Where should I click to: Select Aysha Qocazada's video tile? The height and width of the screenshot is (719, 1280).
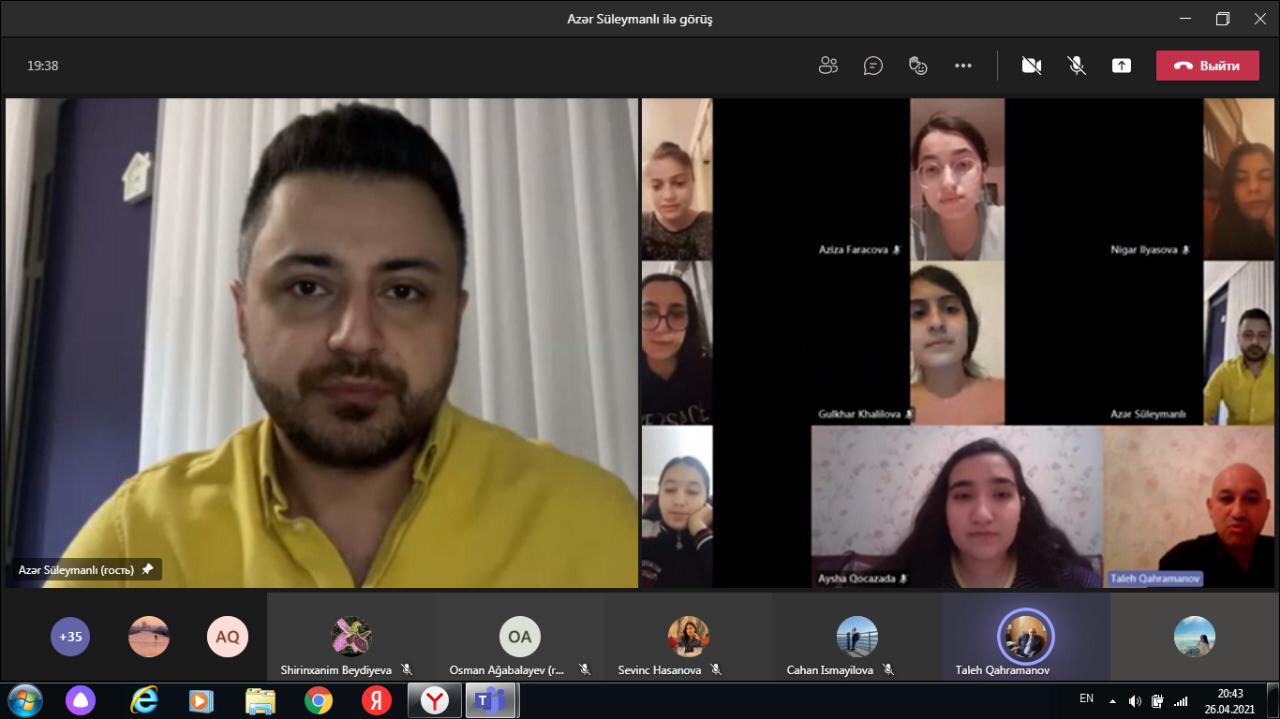coord(957,507)
